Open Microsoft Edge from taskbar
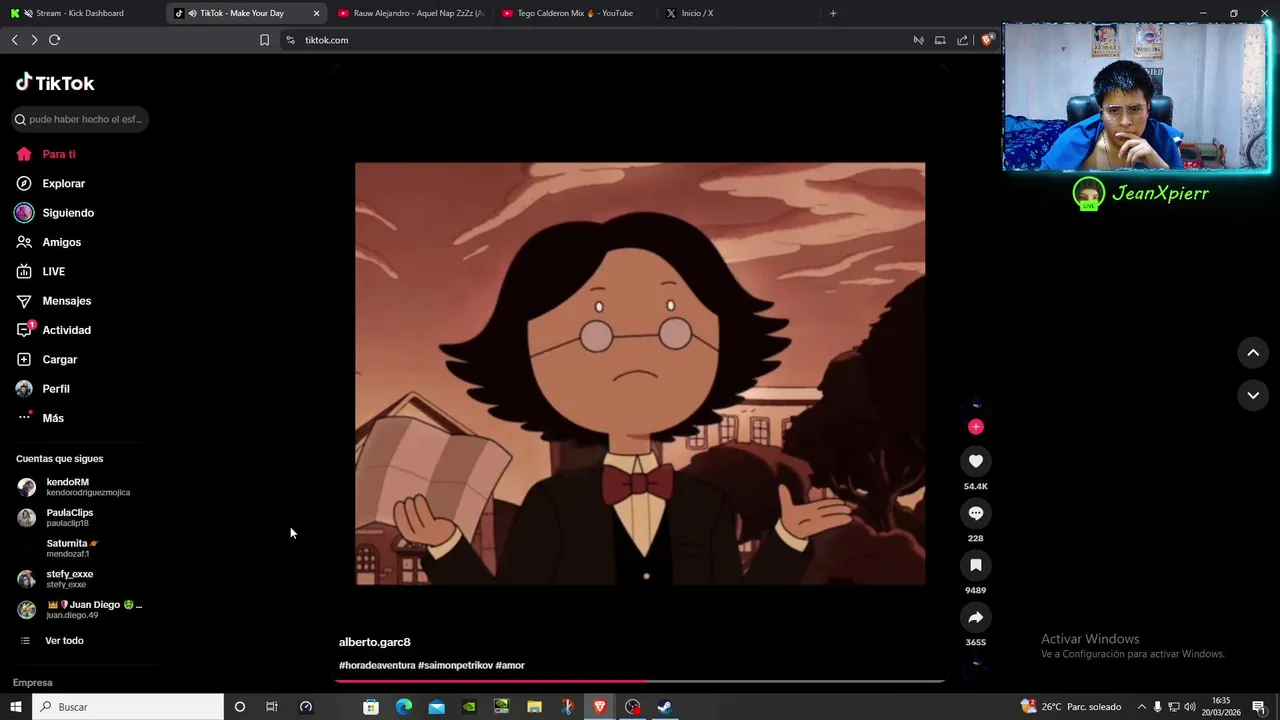The width and height of the screenshot is (1280, 720). [404, 707]
